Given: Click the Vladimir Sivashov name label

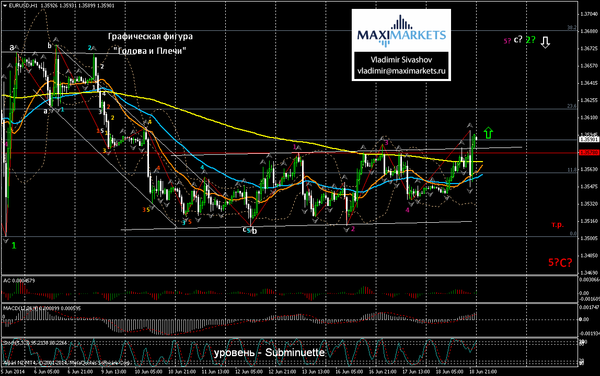Looking at the screenshot, I should [x=401, y=60].
